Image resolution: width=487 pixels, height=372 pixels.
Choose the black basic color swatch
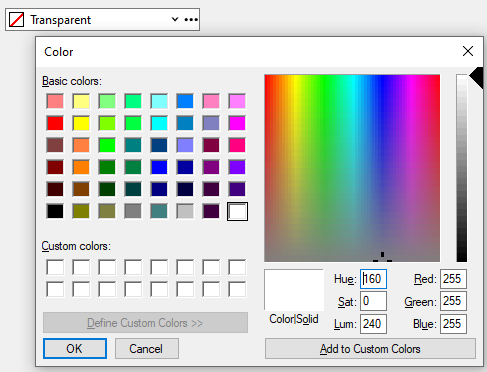[55, 211]
